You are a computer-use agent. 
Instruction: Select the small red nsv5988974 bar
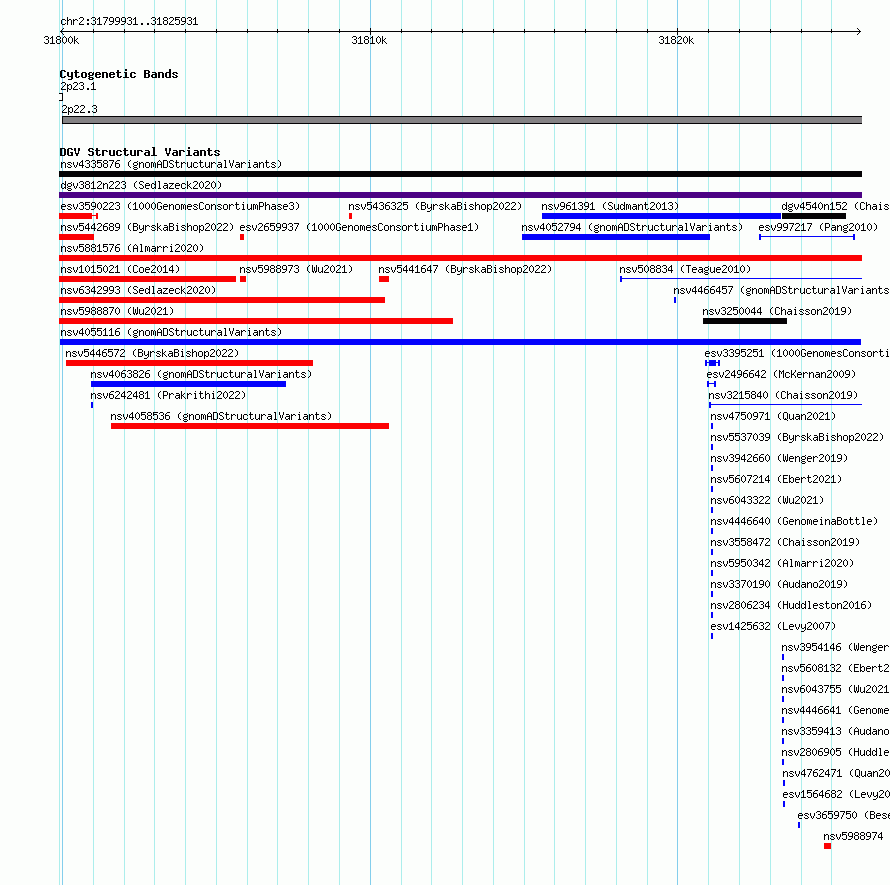coord(828,846)
